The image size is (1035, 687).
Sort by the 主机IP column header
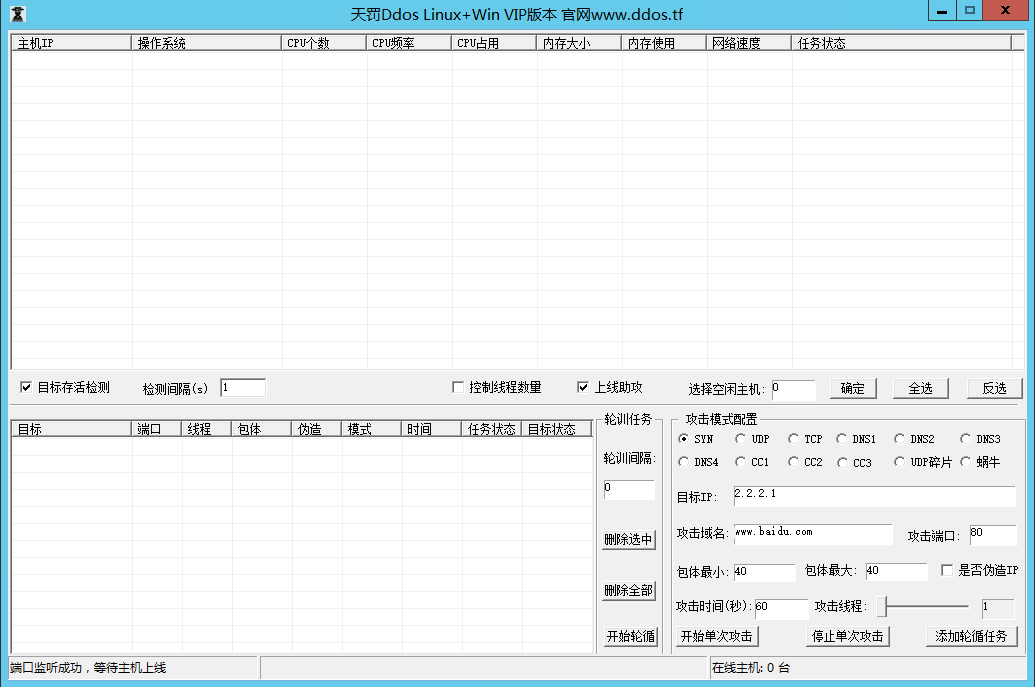[71, 43]
